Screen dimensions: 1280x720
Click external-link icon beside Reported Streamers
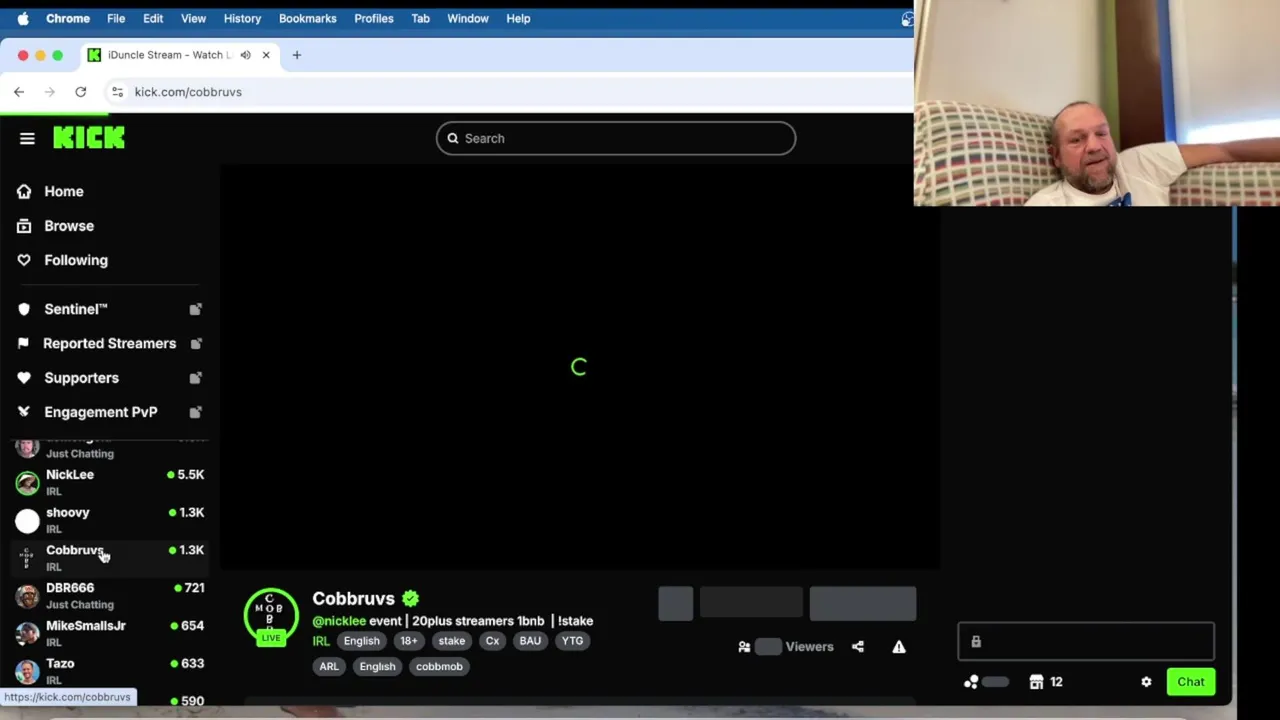(x=196, y=343)
